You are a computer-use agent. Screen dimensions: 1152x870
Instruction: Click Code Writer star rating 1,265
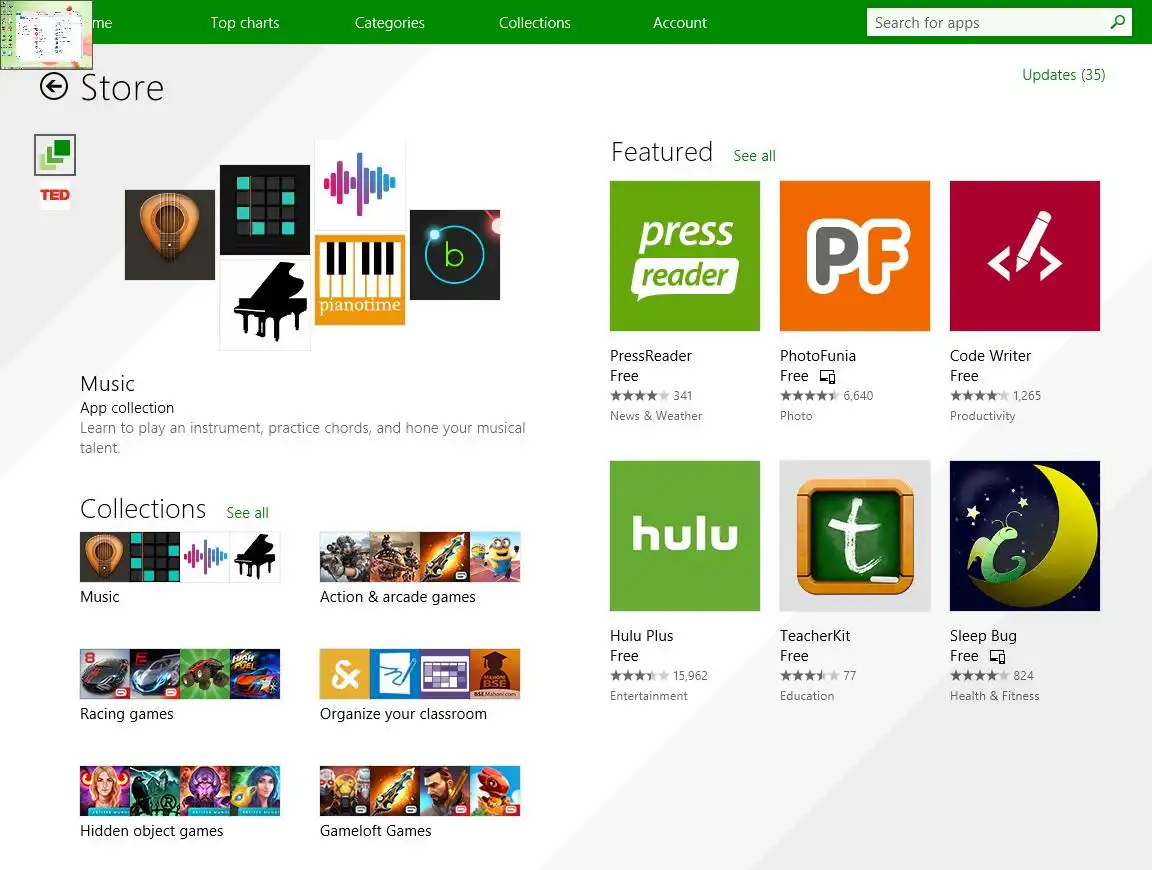click(x=996, y=395)
